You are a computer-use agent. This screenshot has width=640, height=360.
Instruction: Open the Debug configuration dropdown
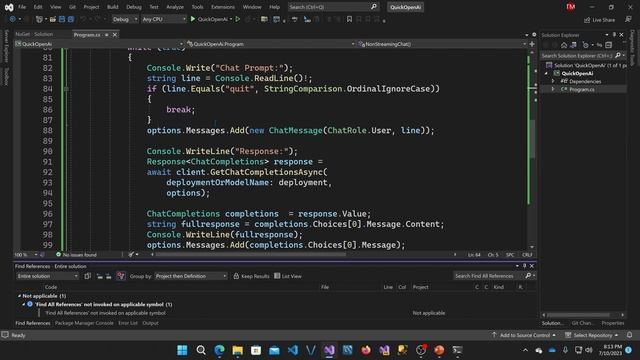[124, 19]
